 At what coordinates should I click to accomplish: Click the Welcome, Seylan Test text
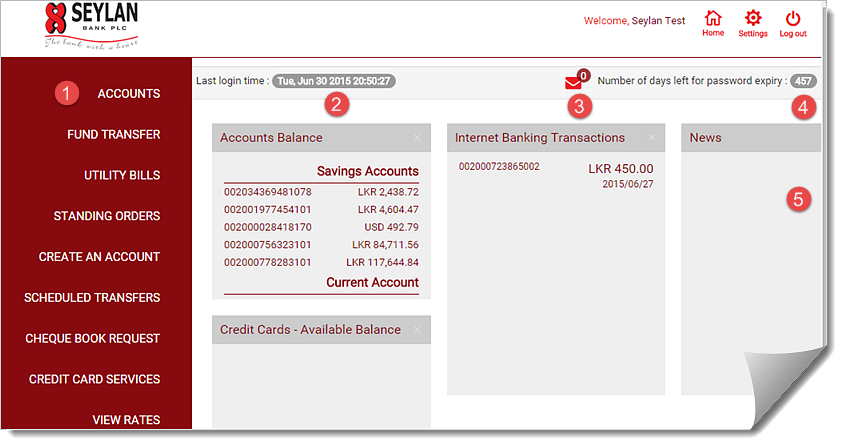pos(634,21)
